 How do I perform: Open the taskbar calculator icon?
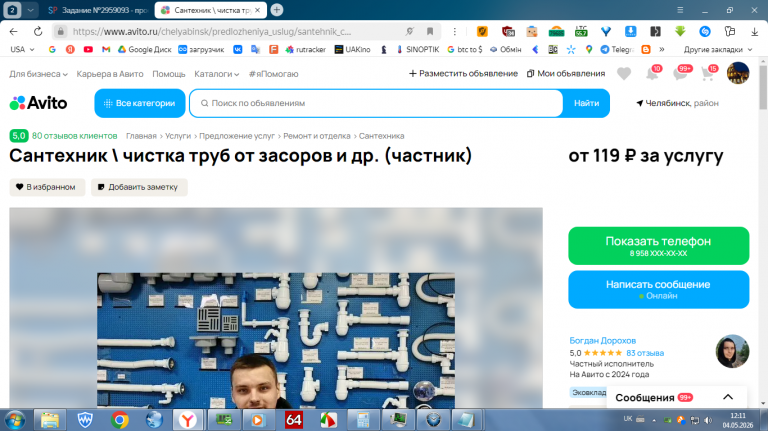(x=363, y=420)
